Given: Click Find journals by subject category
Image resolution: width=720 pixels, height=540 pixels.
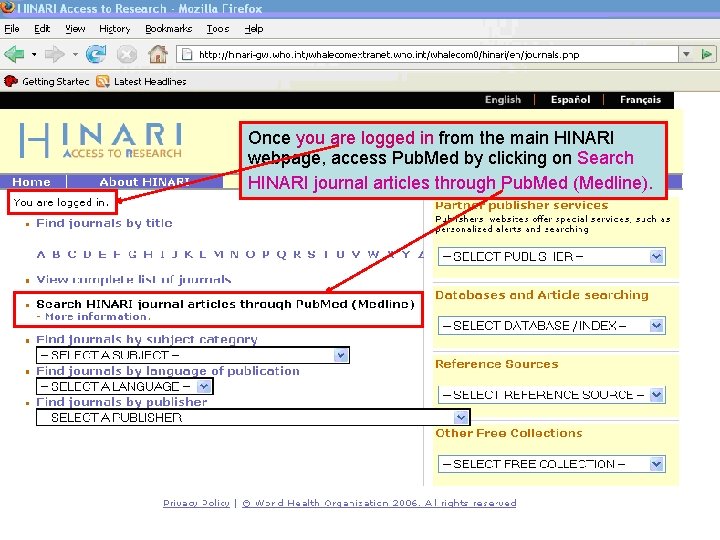Looking at the screenshot, I should [x=146, y=339].
